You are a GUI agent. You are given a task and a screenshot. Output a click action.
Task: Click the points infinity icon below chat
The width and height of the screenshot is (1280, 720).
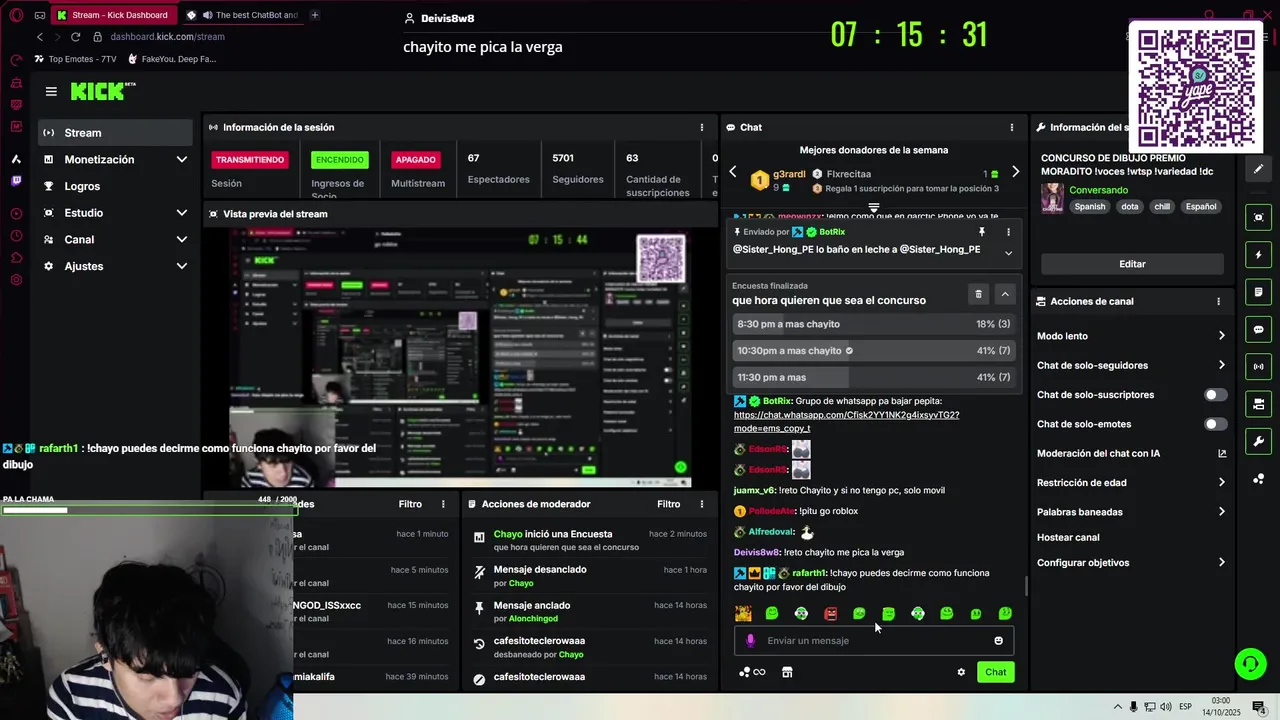click(752, 672)
